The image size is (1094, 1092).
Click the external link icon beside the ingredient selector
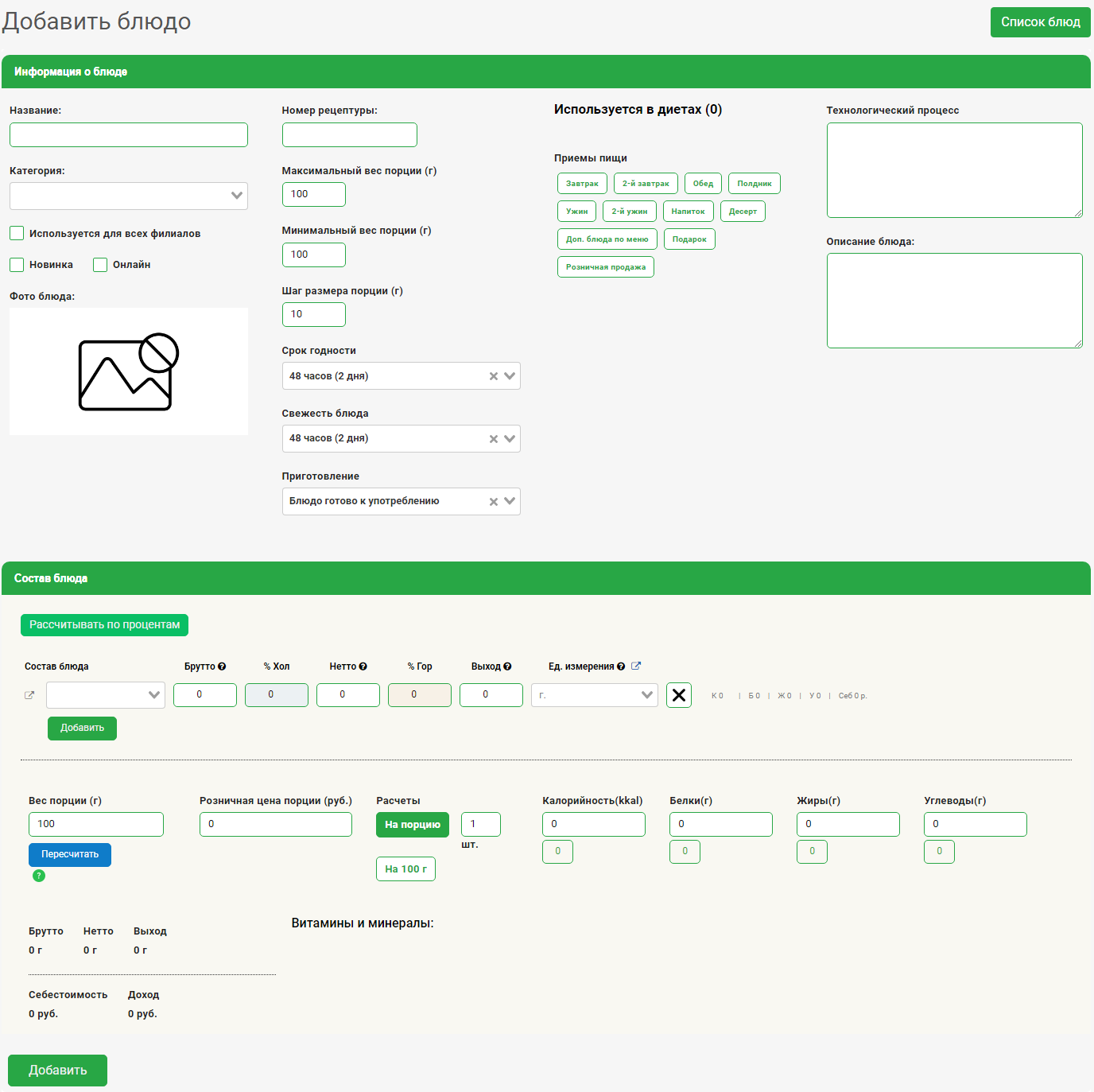pyautogui.click(x=29, y=695)
